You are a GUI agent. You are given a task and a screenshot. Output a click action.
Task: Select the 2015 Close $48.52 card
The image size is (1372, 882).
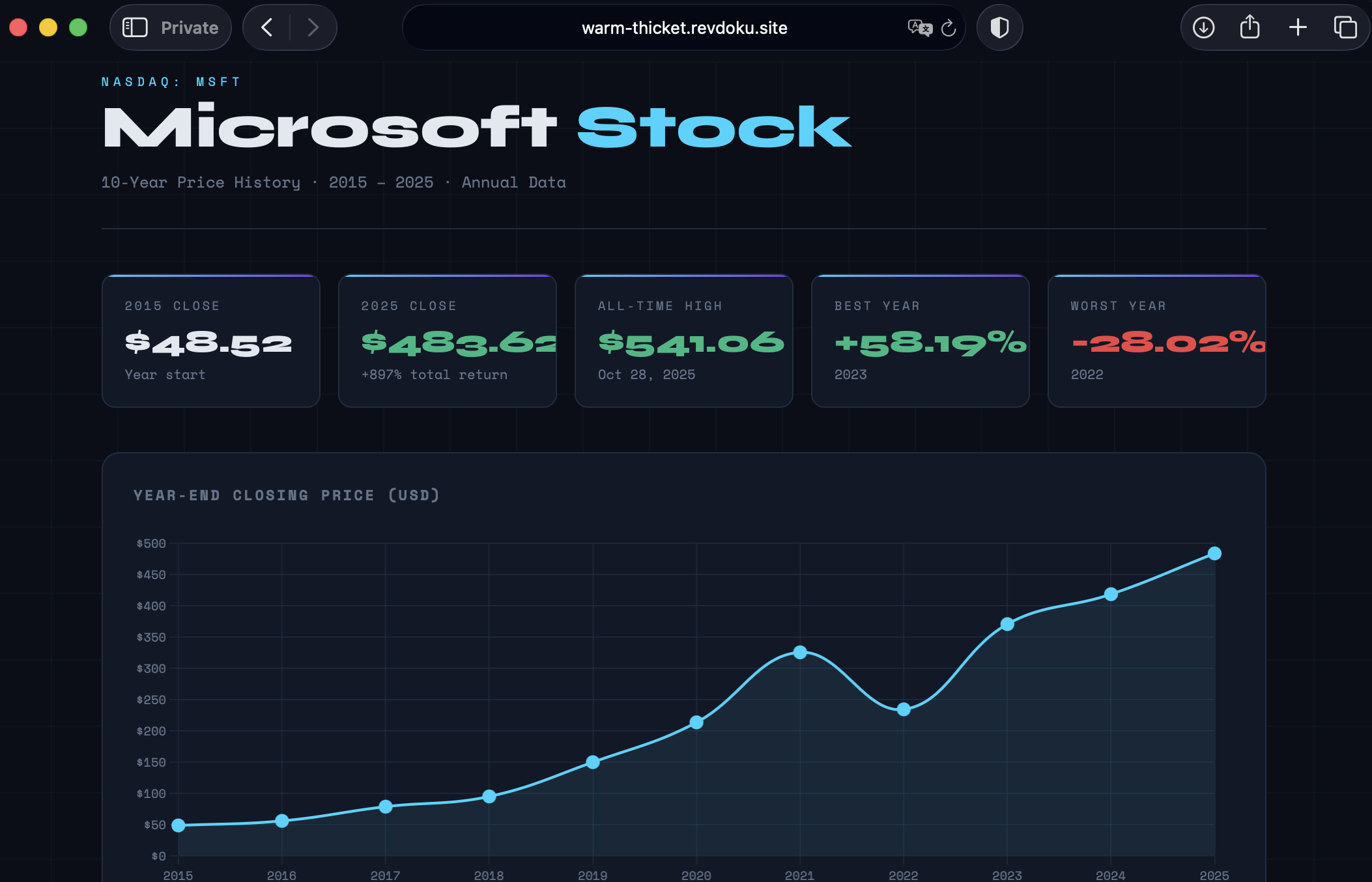211,341
